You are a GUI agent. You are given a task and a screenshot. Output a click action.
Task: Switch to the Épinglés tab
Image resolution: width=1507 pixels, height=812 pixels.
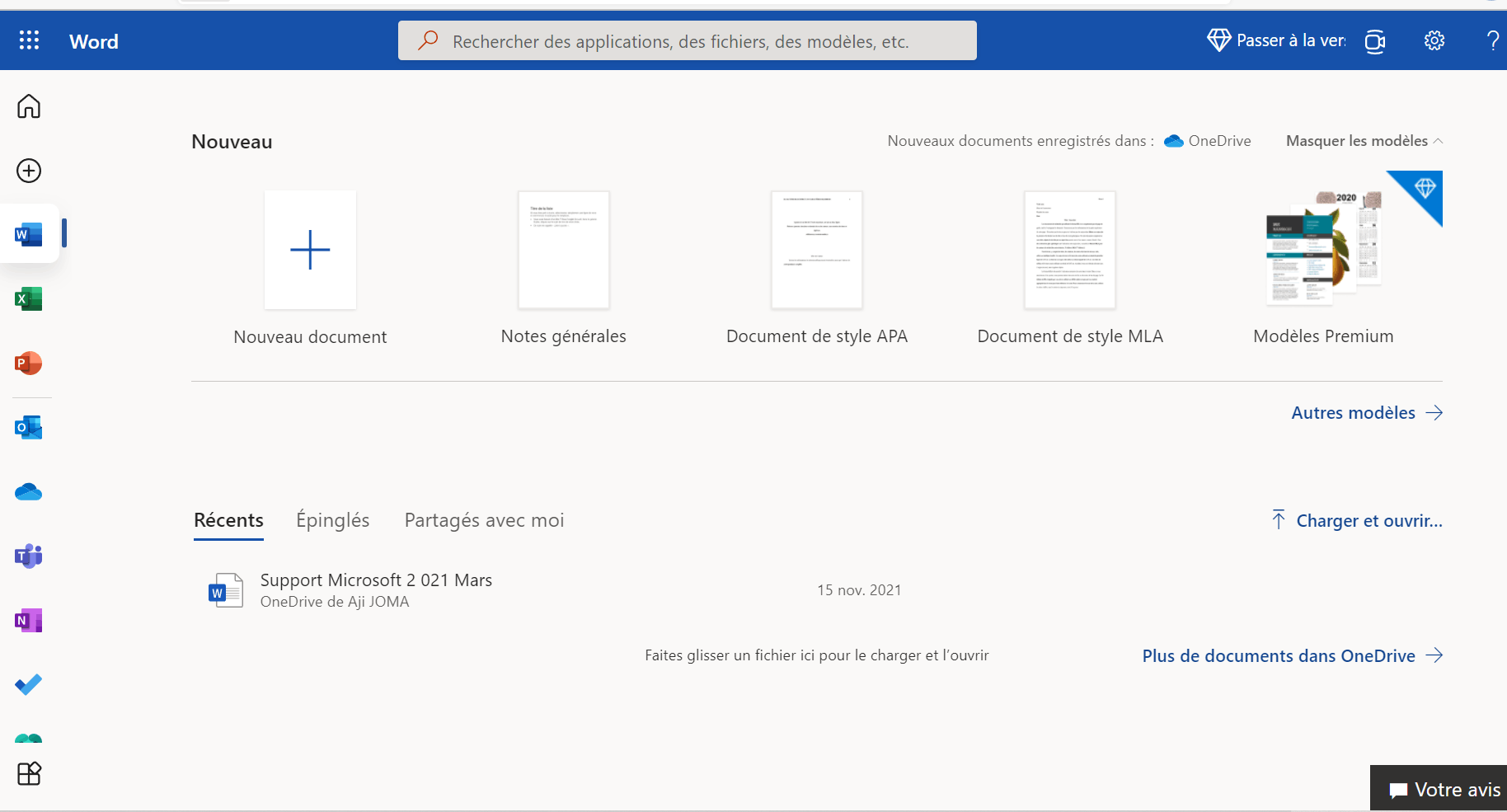pos(333,520)
